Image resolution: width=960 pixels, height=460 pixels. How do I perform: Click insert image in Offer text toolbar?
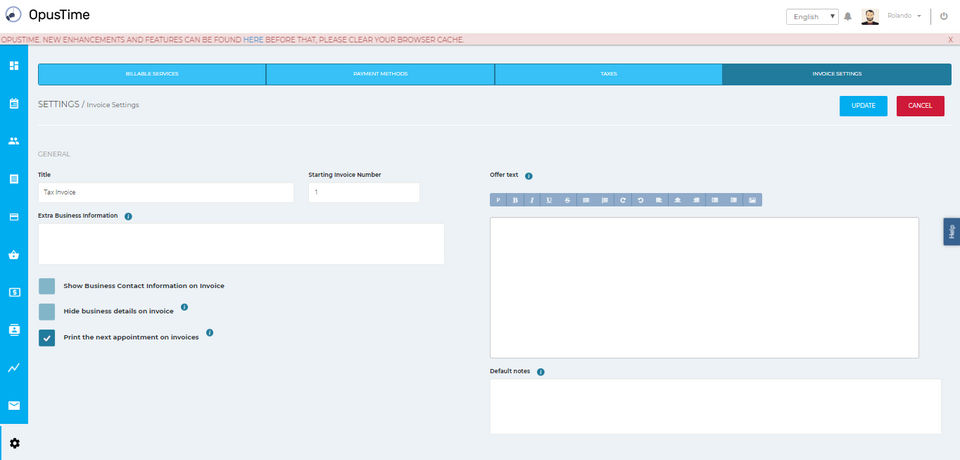pos(752,200)
